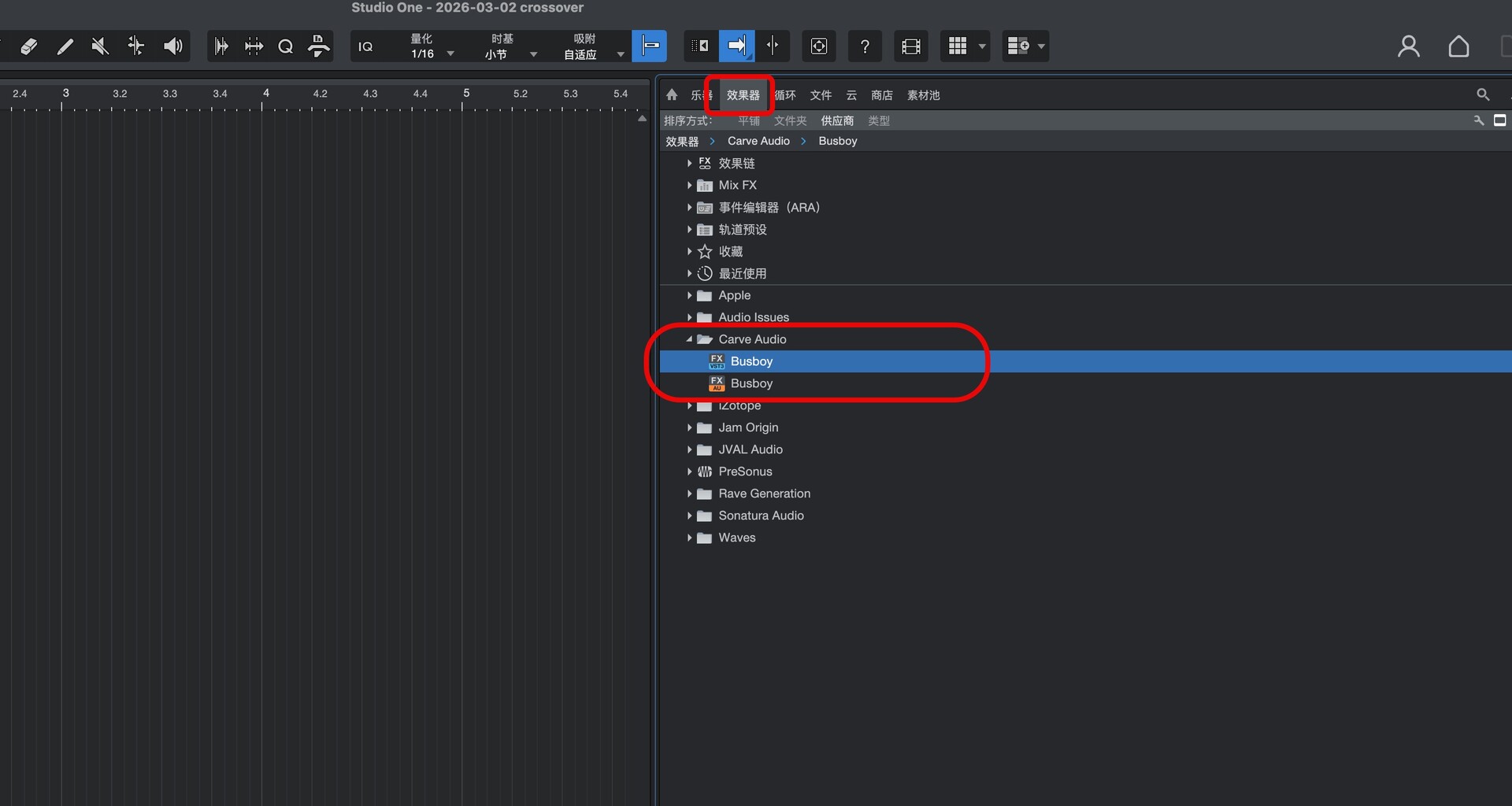The width and height of the screenshot is (1512, 806).
Task: Collapse the Carve Audio folder
Action: (x=689, y=339)
